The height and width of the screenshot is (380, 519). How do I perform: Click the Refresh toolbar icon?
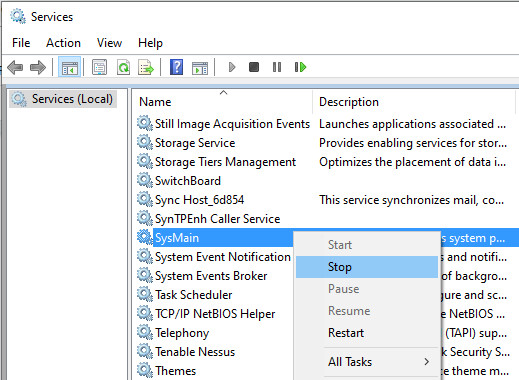click(x=123, y=68)
